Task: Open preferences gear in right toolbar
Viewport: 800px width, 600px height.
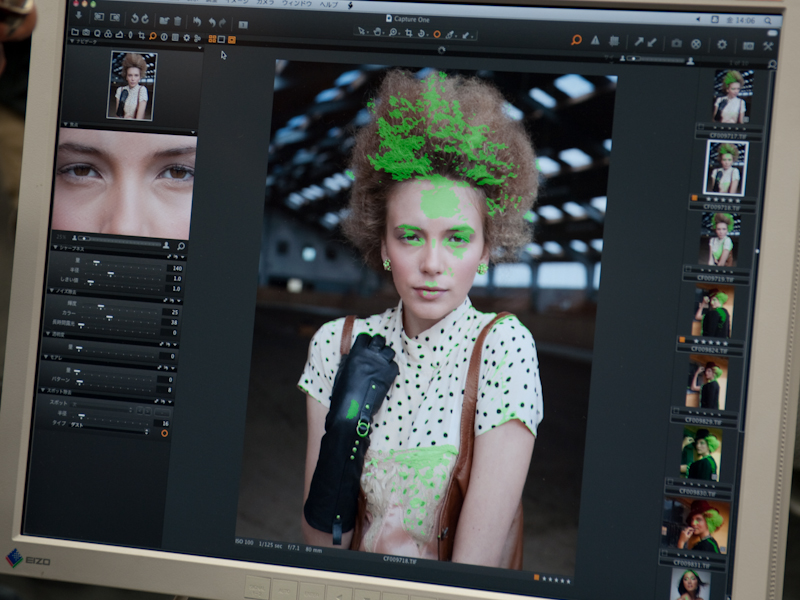Action: 721,44
